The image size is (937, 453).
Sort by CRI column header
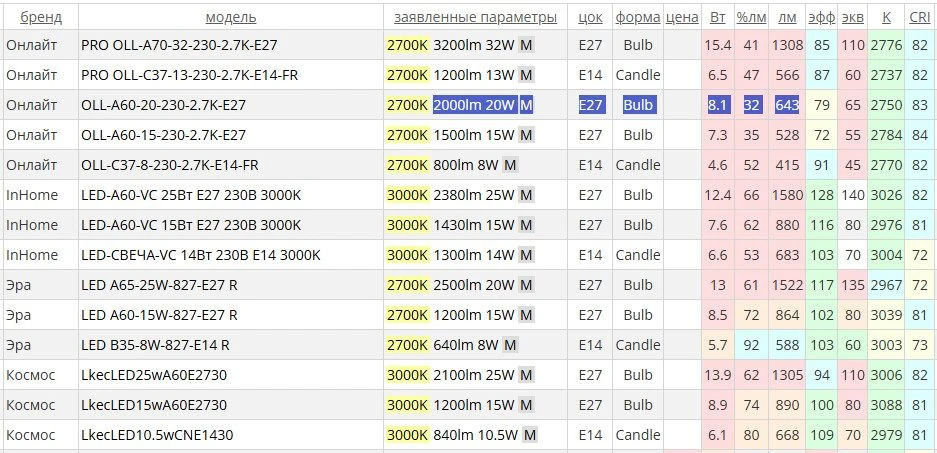pos(919,18)
